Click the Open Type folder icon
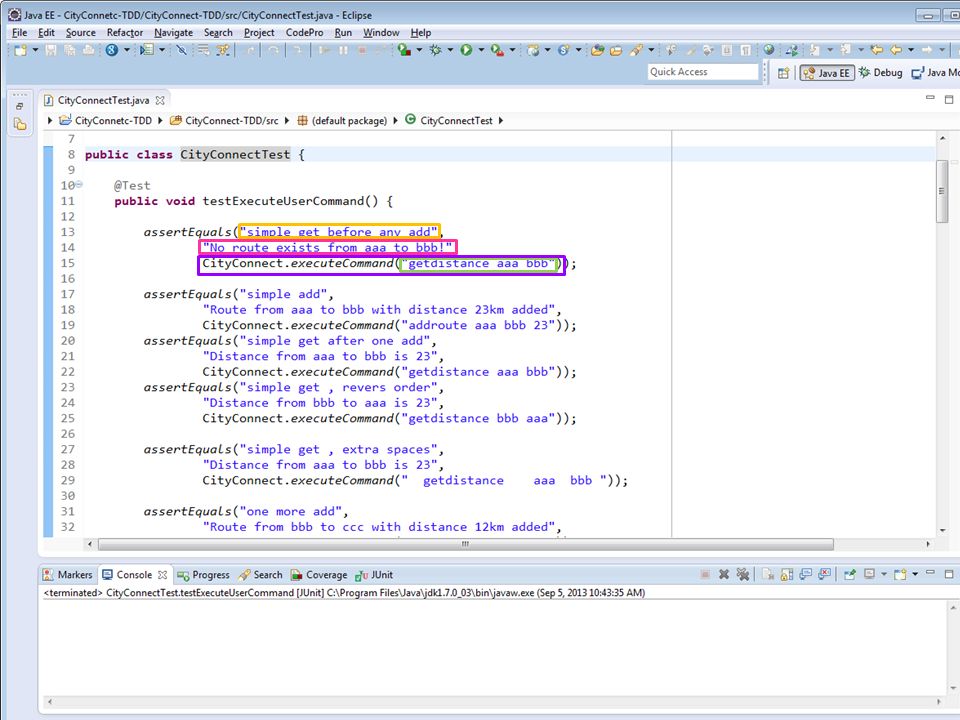 pos(598,50)
